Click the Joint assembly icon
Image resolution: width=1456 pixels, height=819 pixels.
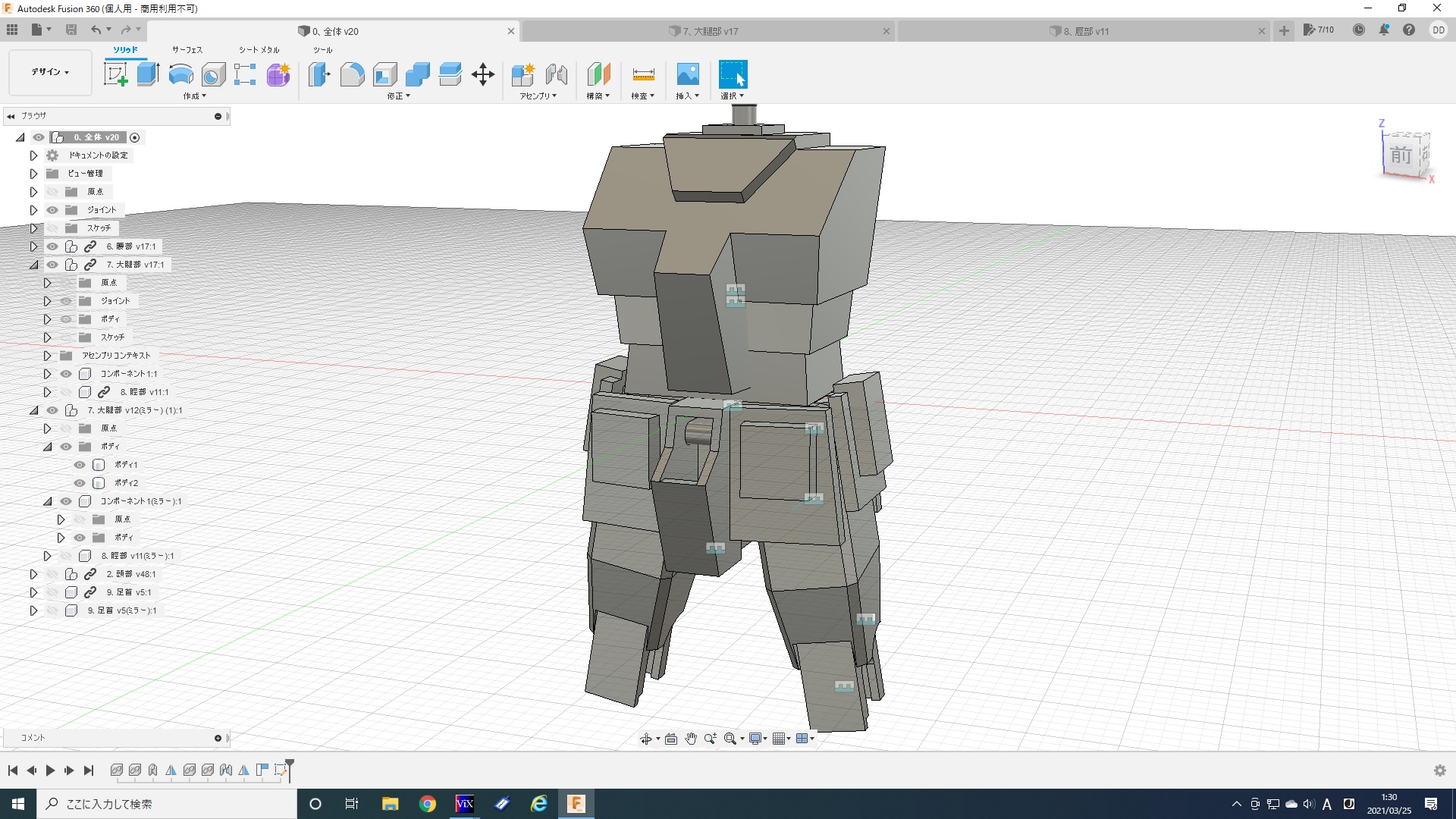pos(556,74)
